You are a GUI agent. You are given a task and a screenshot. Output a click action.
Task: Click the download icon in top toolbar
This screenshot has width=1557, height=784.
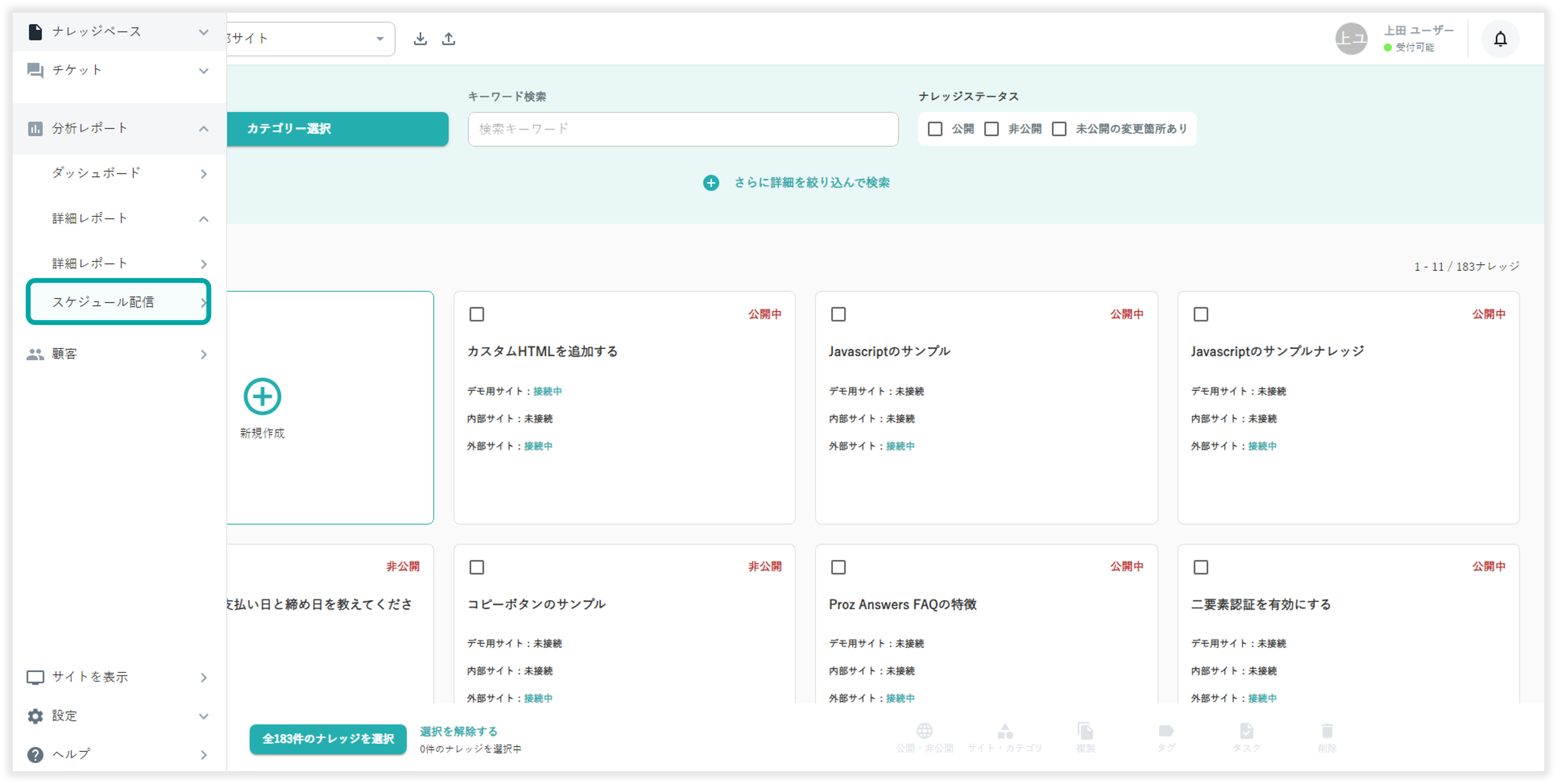point(420,39)
